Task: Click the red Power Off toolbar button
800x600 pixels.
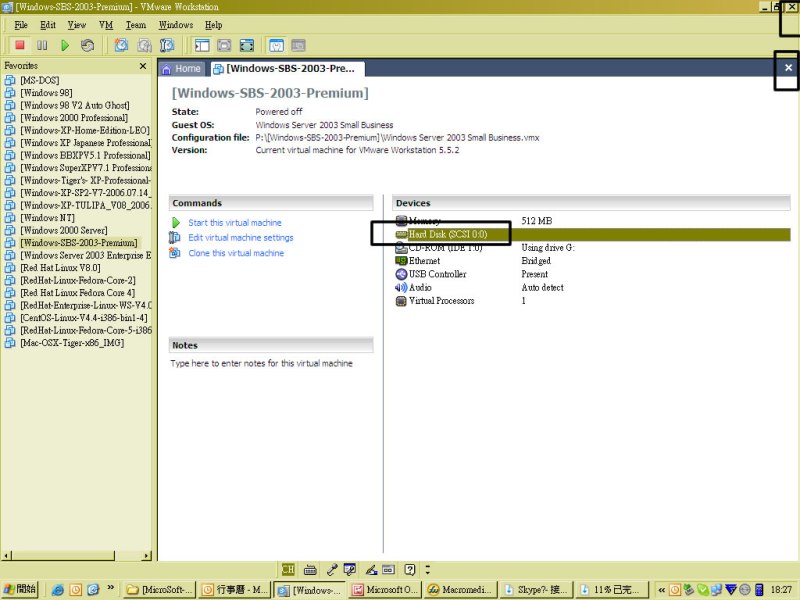Action: (x=20, y=45)
